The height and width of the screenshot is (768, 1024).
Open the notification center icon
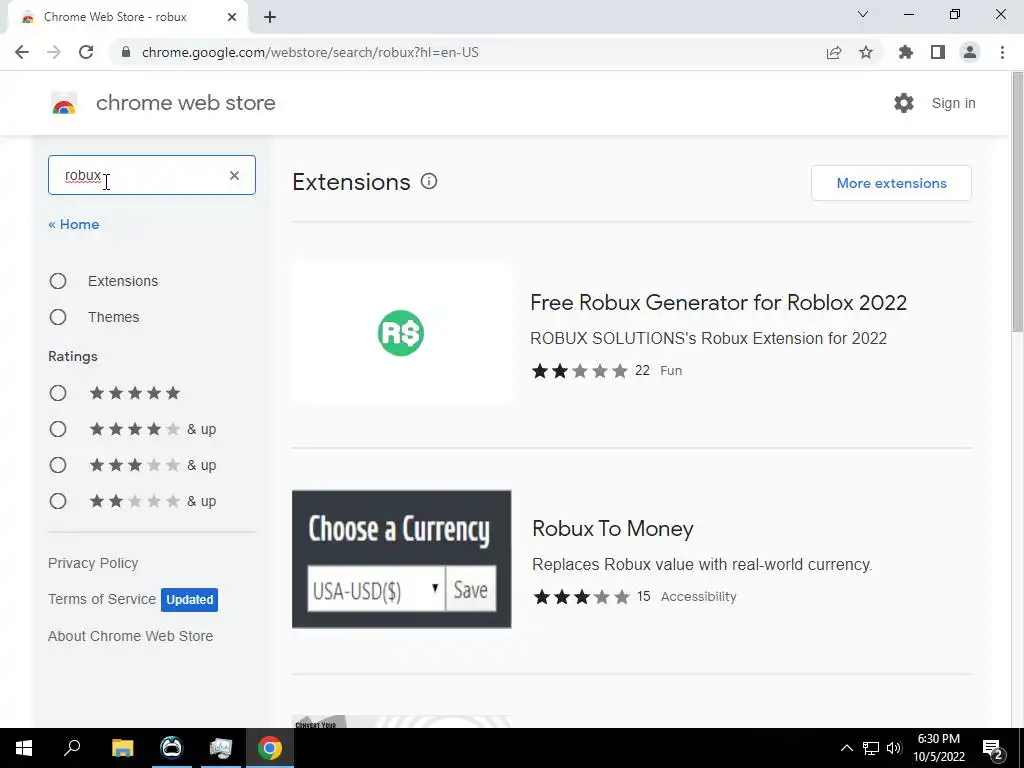(x=993, y=749)
